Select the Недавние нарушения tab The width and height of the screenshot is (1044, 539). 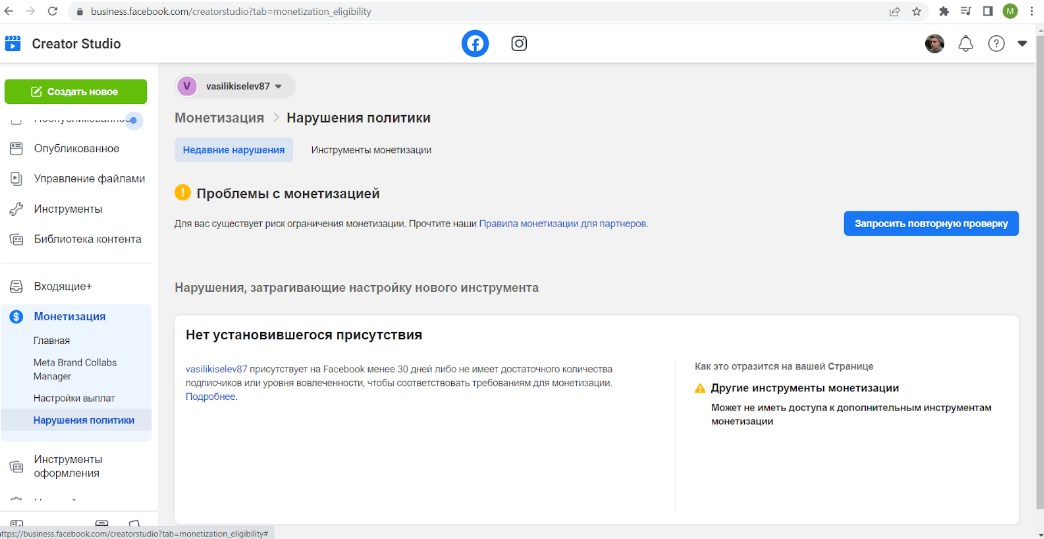point(234,150)
